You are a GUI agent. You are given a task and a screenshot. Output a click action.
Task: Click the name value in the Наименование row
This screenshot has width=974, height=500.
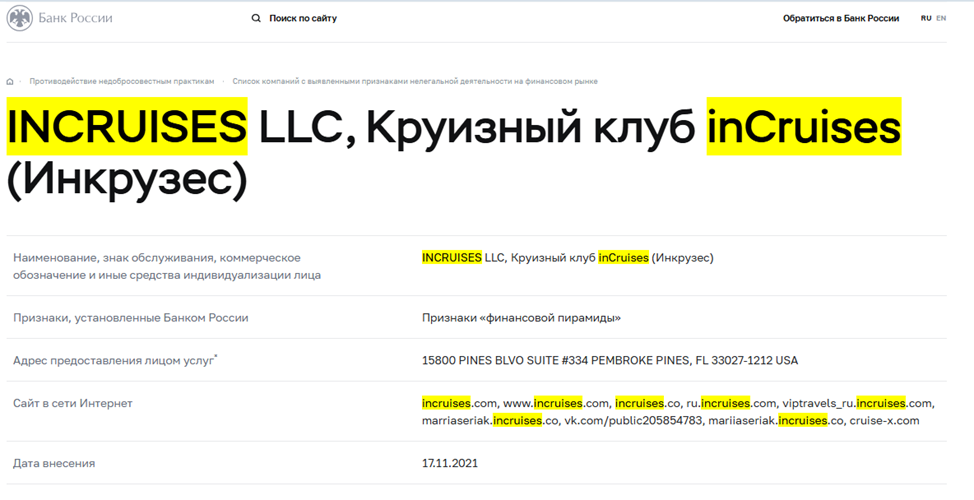[568, 257]
